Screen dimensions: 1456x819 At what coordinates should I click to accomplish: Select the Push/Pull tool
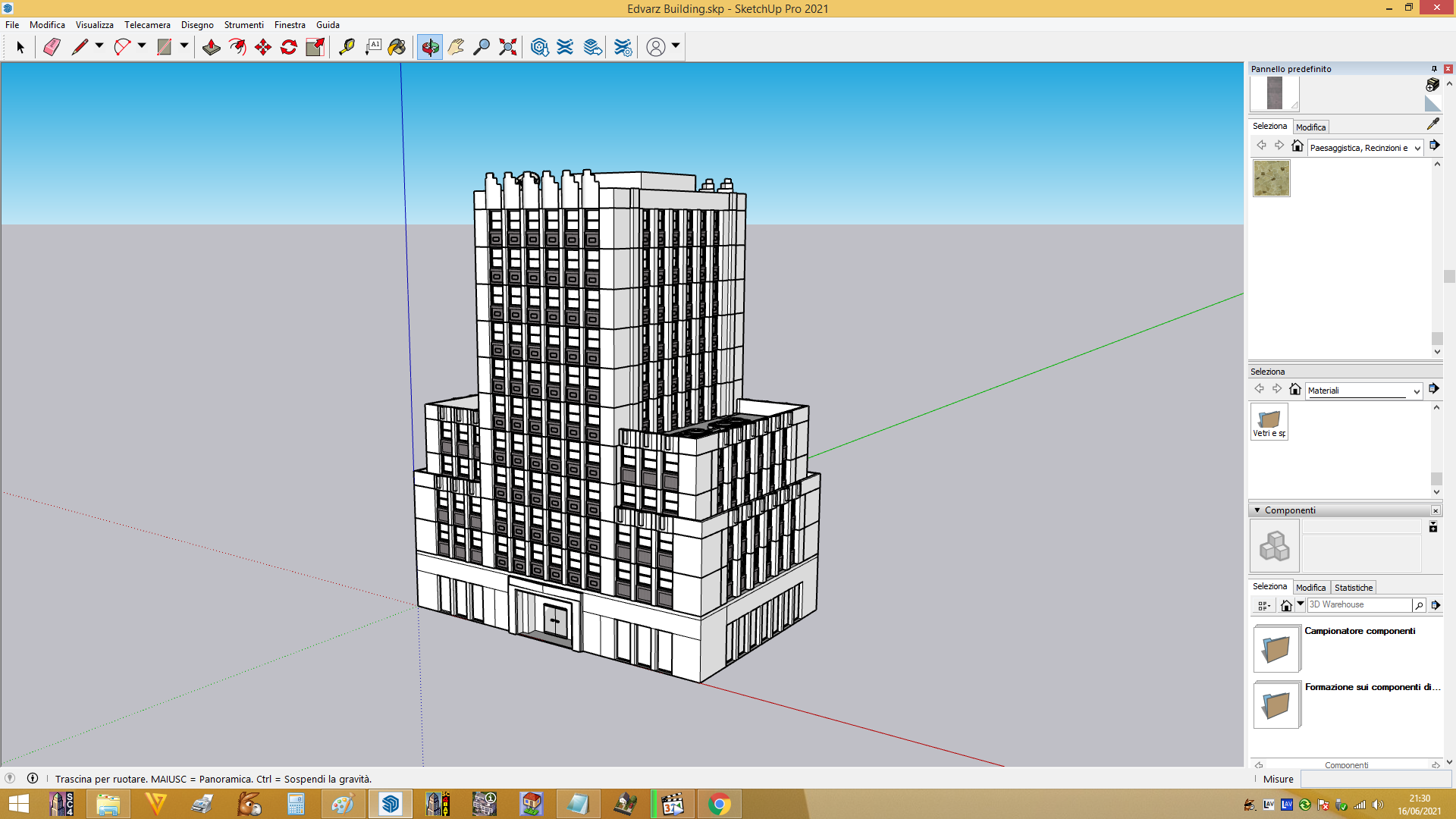coord(212,47)
